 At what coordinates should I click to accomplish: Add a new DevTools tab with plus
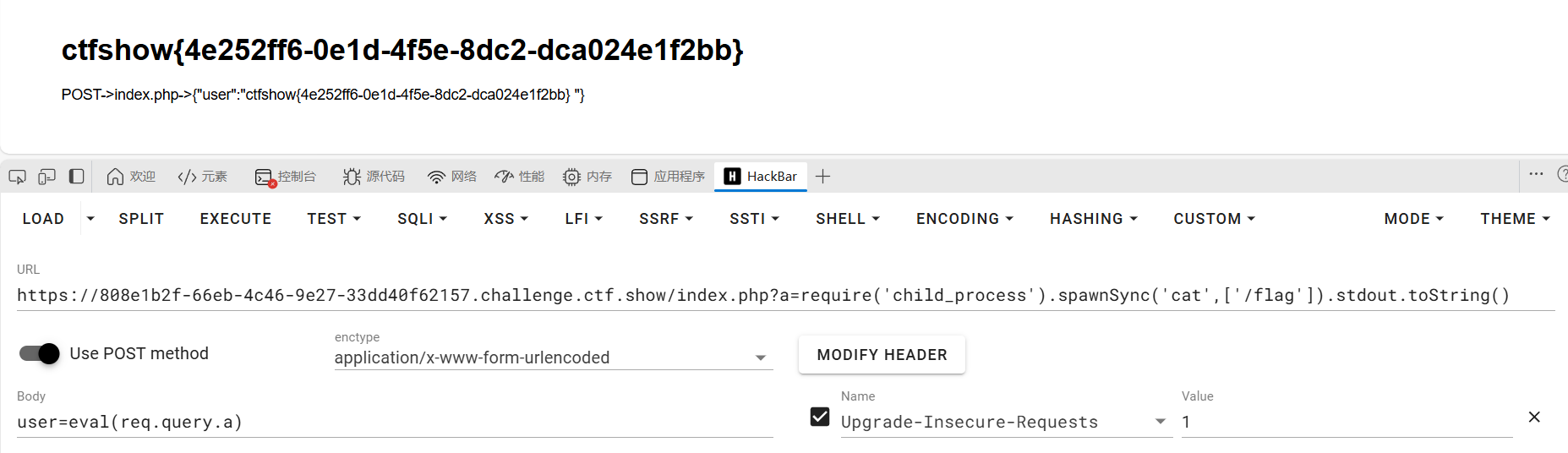click(822, 177)
